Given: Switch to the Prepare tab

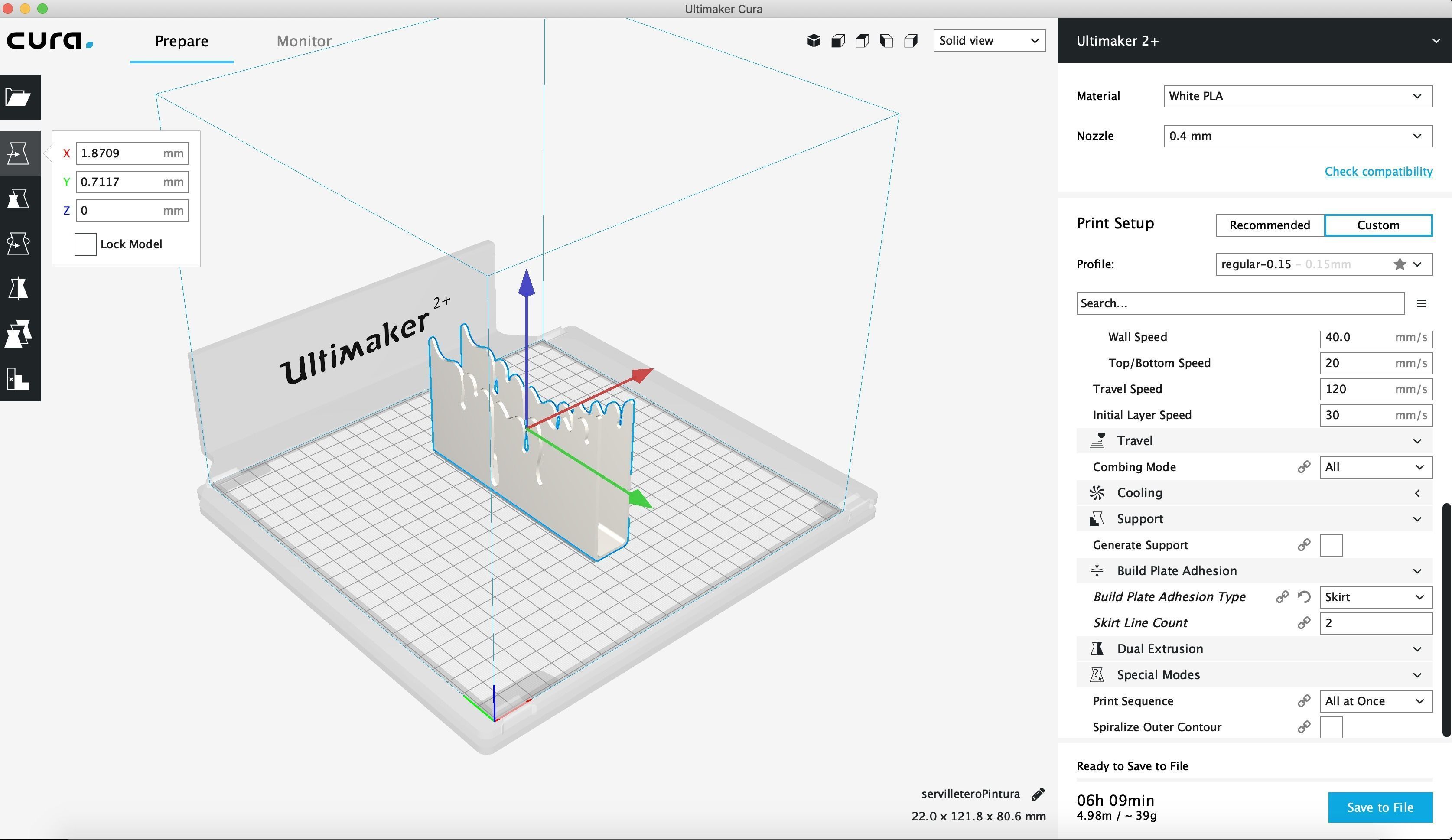Looking at the screenshot, I should 182,41.
